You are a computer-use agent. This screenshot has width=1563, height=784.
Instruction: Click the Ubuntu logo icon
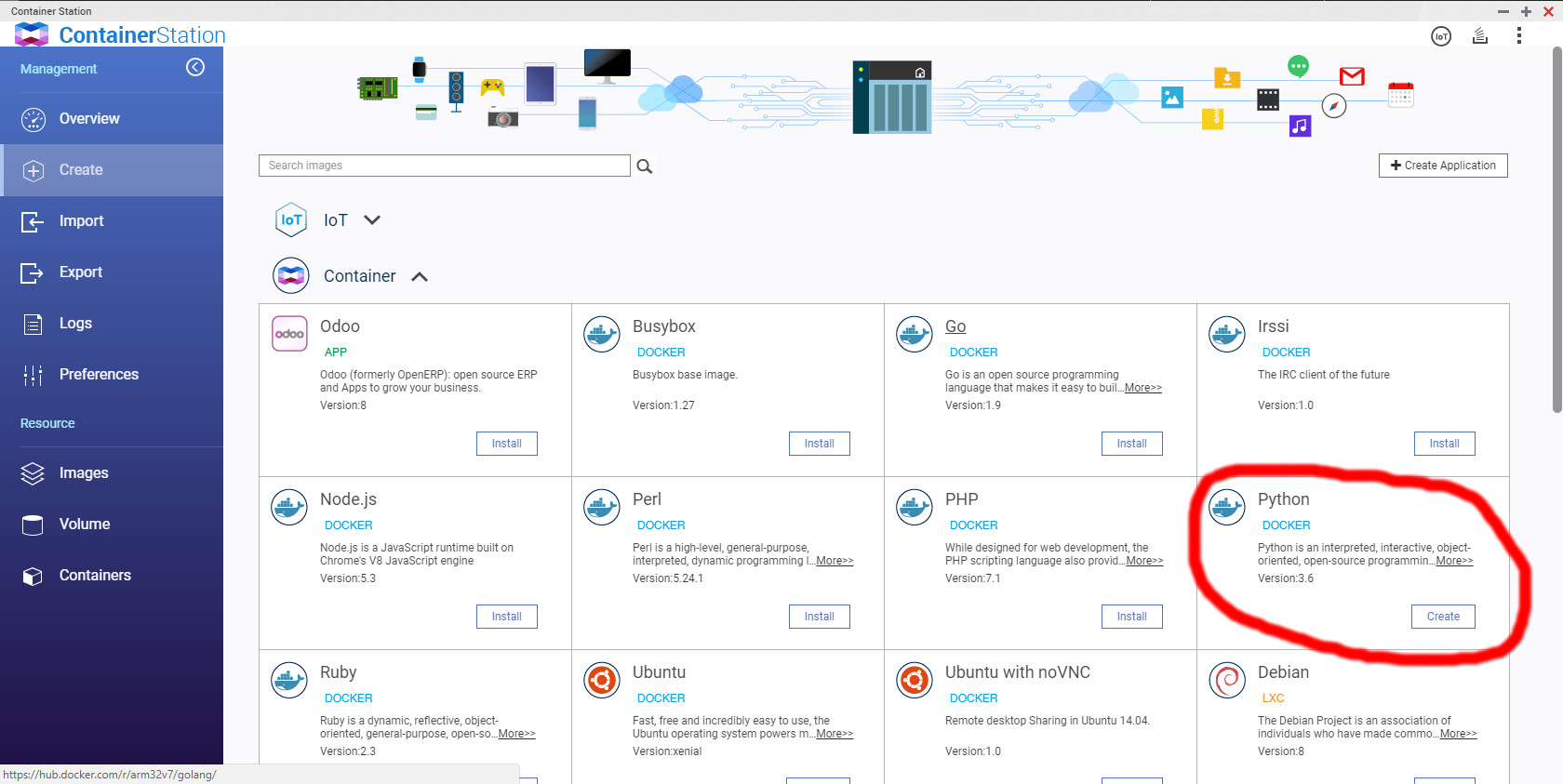tap(602, 680)
